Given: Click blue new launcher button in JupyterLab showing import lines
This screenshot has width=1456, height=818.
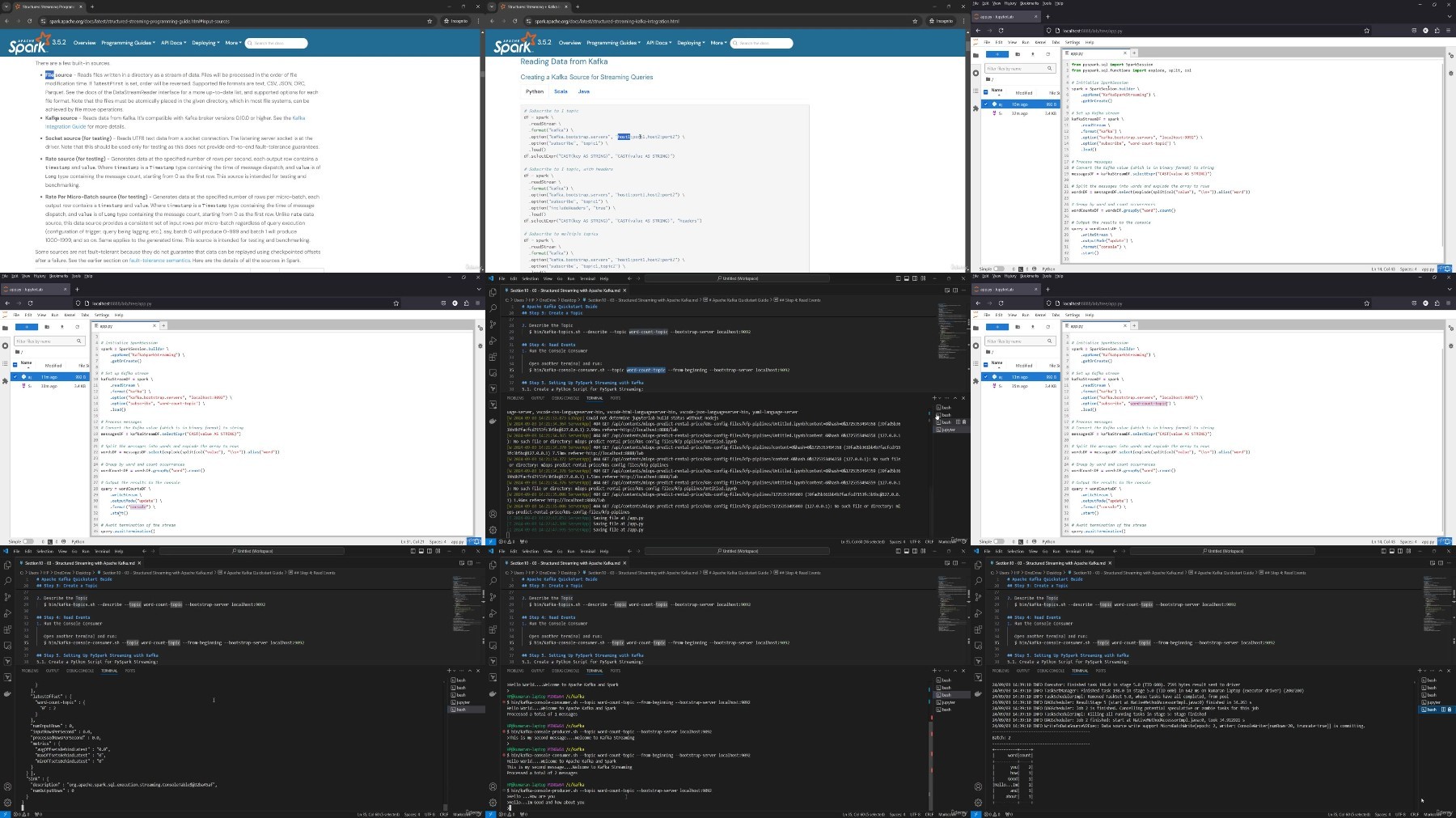Looking at the screenshot, I should (997, 54).
